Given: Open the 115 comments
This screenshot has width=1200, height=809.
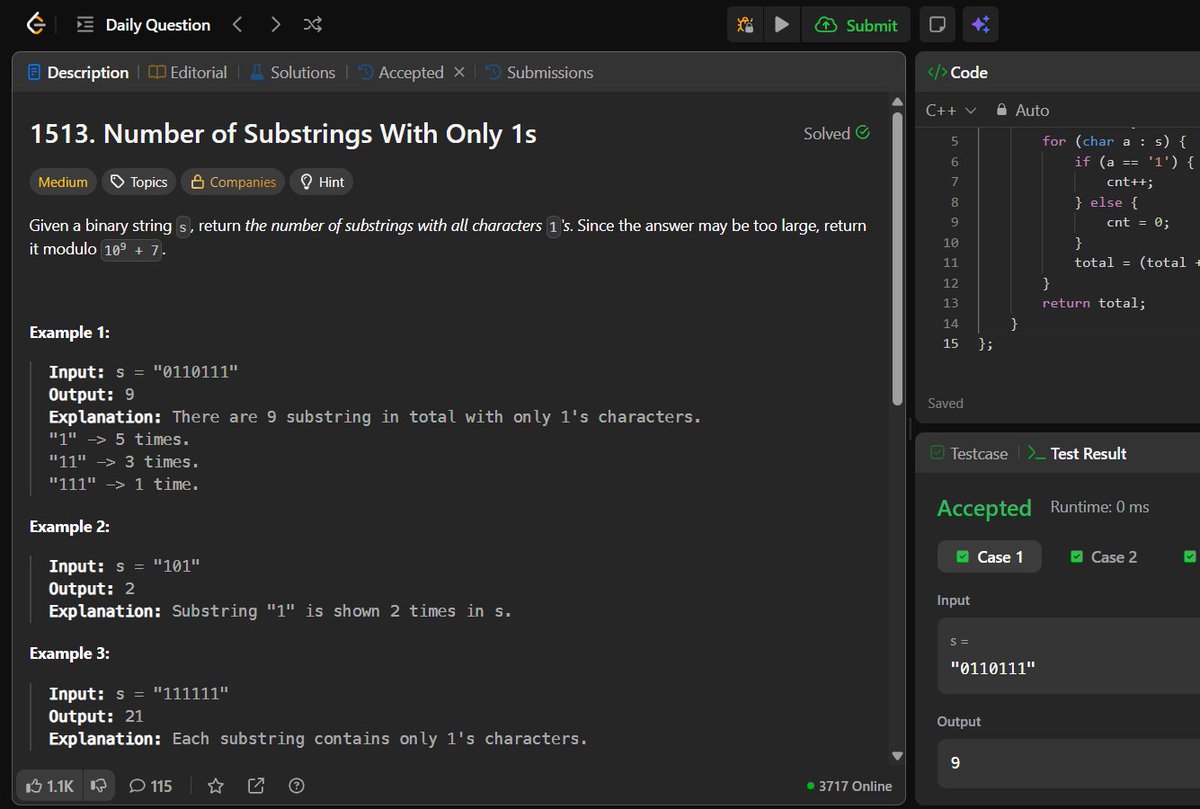Looking at the screenshot, I should (x=151, y=786).
